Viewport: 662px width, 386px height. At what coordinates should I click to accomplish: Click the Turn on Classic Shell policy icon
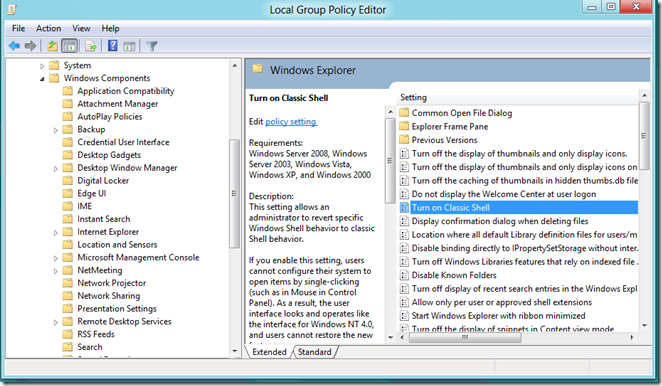[404, 207]
